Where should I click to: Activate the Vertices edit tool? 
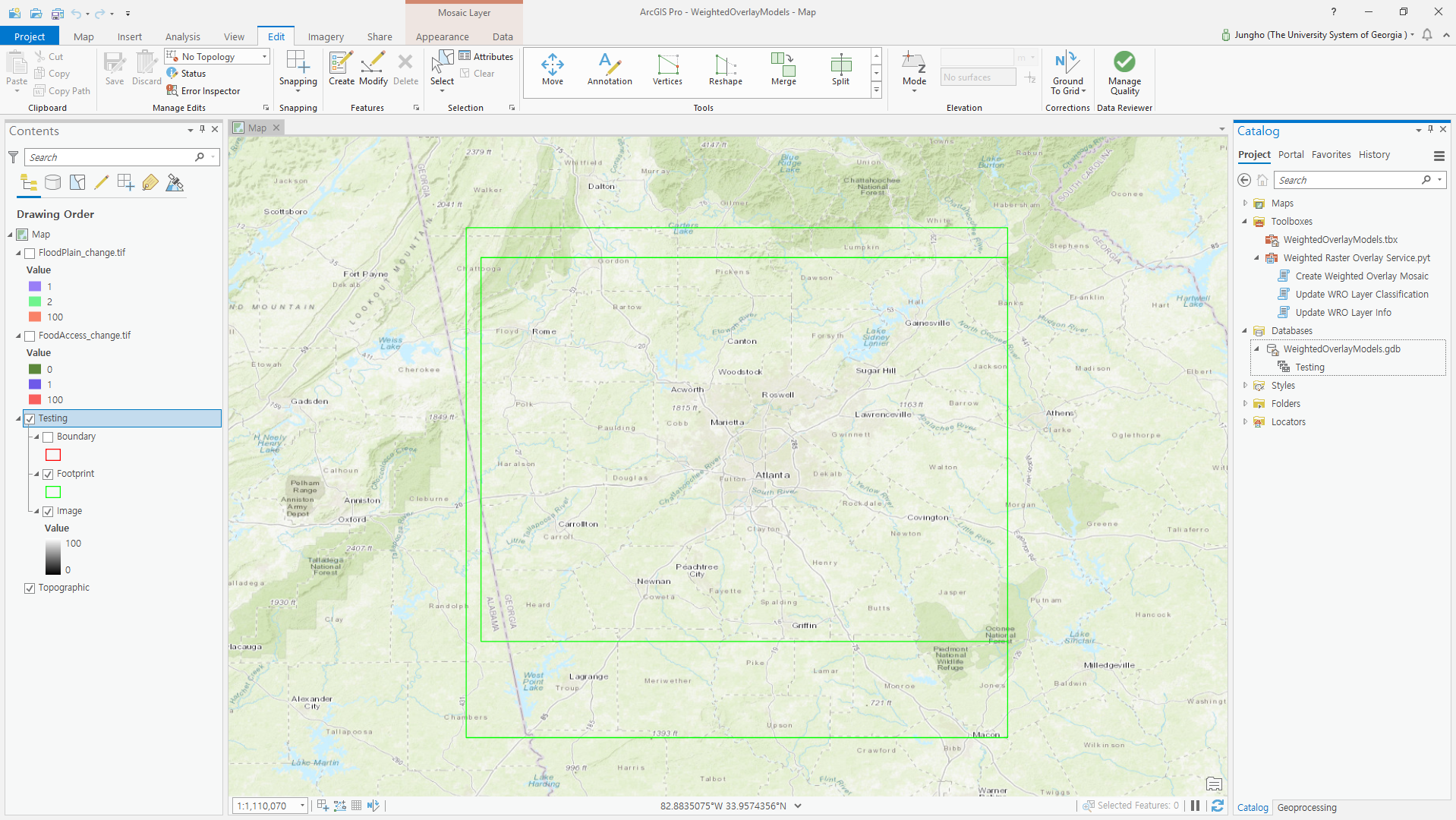click(x=667, y=69)
